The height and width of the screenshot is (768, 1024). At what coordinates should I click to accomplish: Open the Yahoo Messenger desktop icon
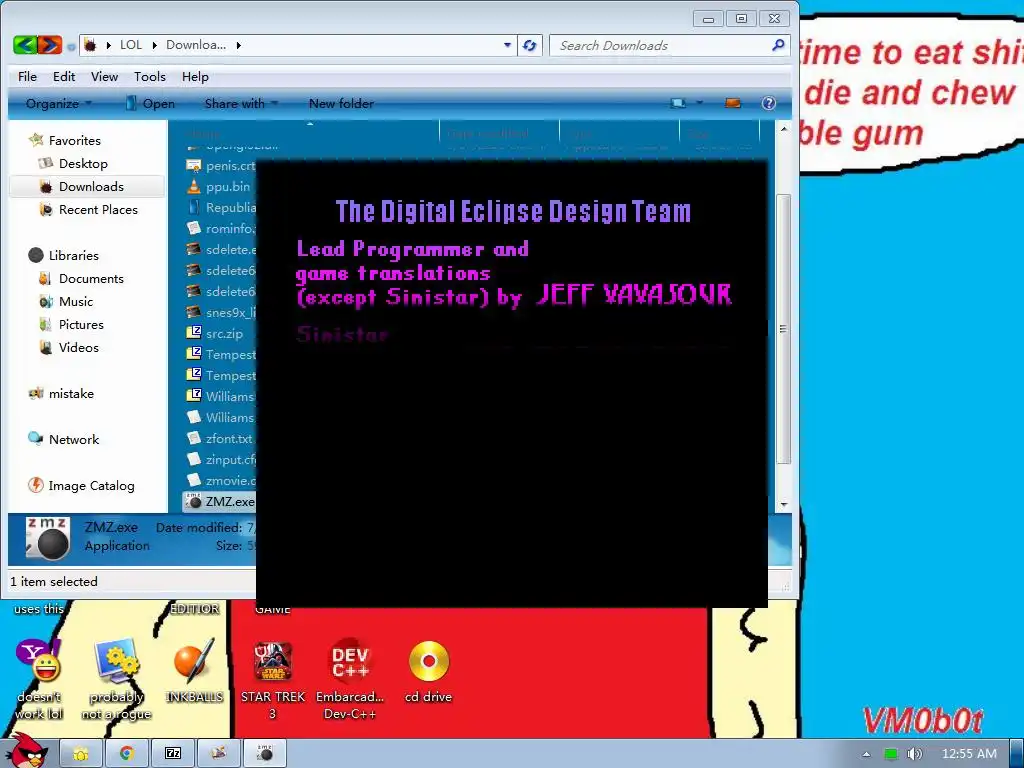coord(39,661)
